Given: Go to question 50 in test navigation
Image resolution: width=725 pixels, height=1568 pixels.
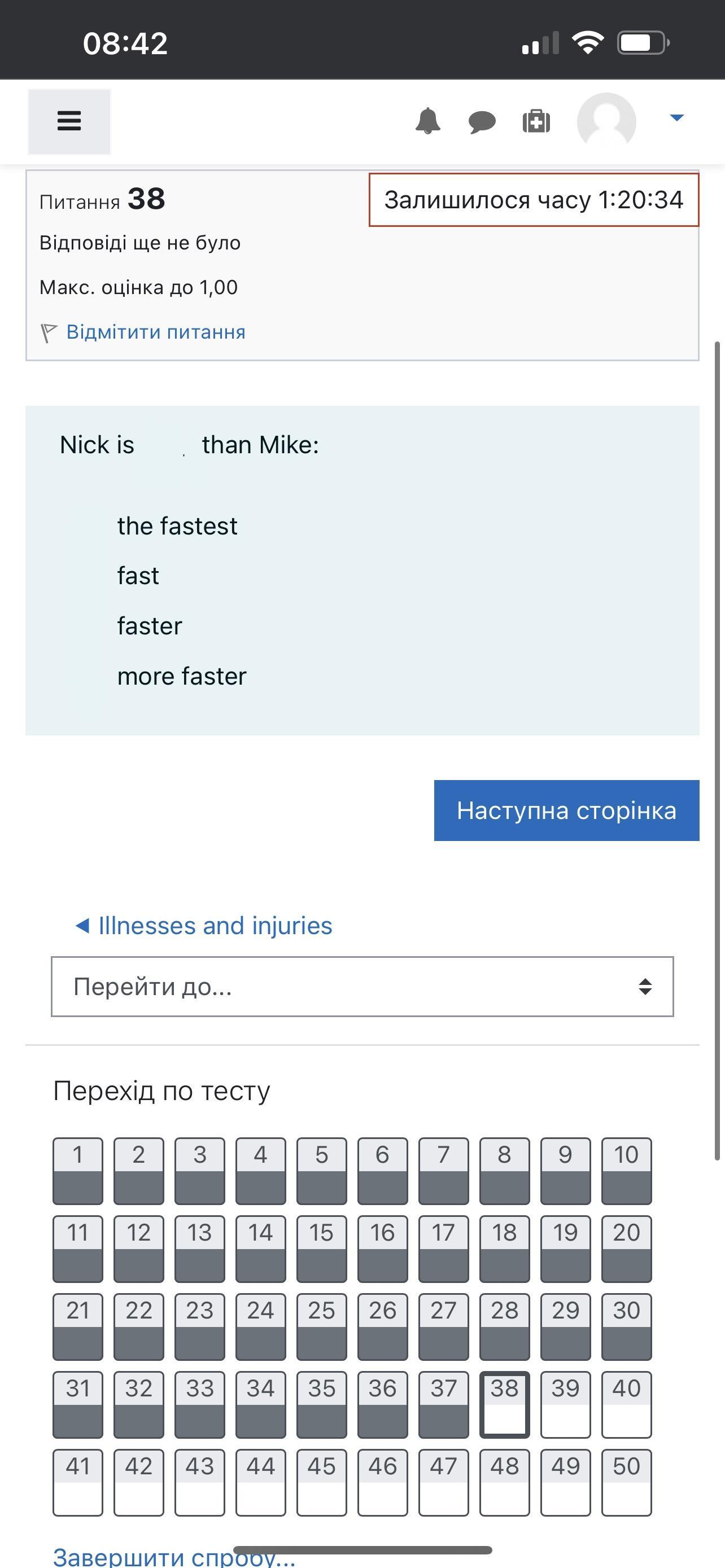Looking at the screenshot, I should [x=626, y=1482].
